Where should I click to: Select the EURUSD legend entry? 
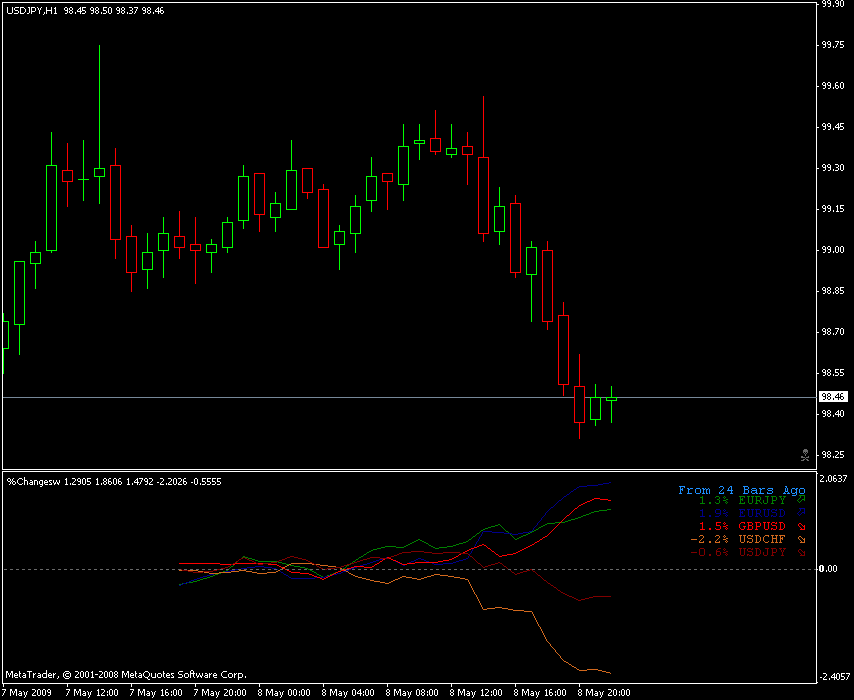[761, 511]
